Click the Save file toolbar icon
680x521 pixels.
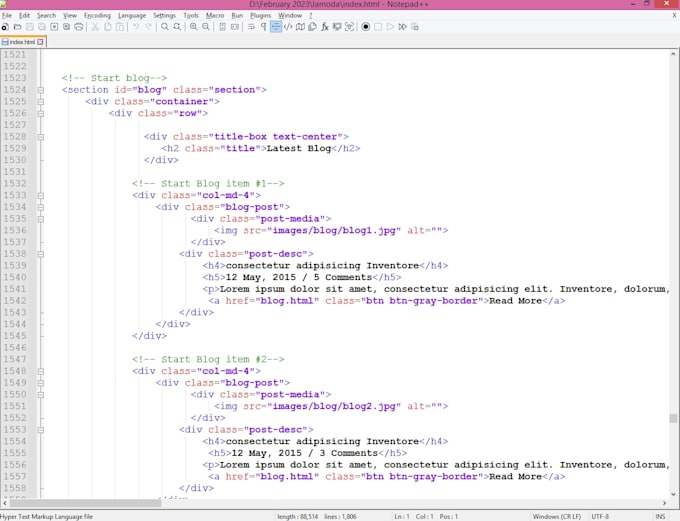click(x=29, y=27)
